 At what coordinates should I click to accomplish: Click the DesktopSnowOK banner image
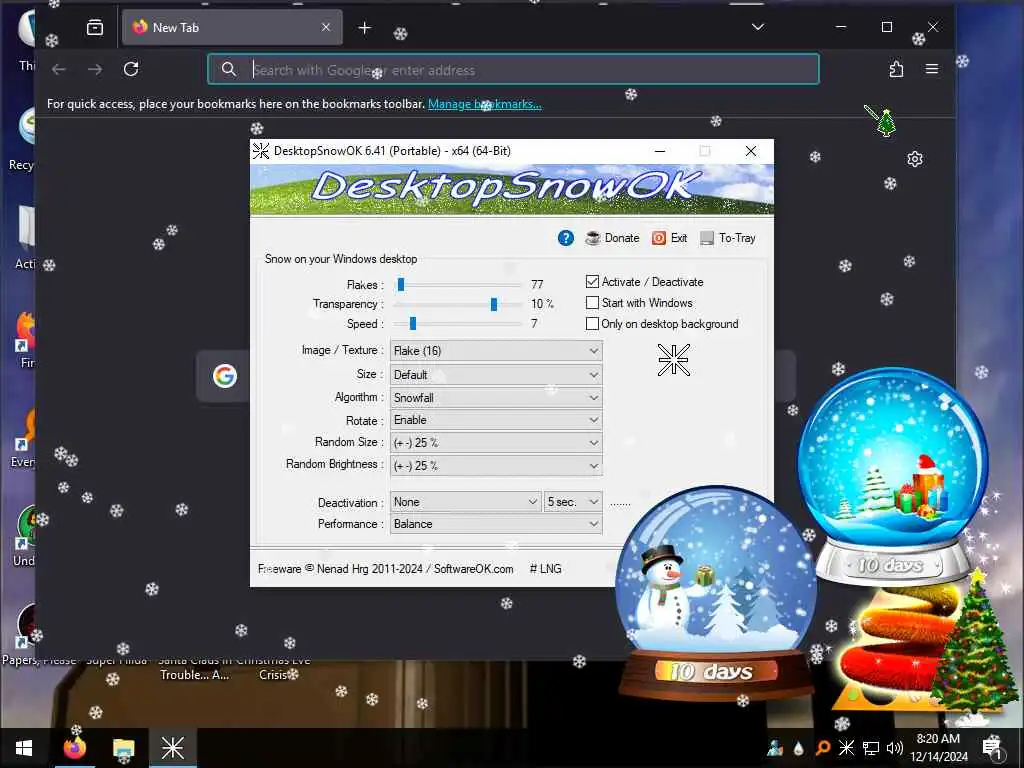click(x=512, y=189)
